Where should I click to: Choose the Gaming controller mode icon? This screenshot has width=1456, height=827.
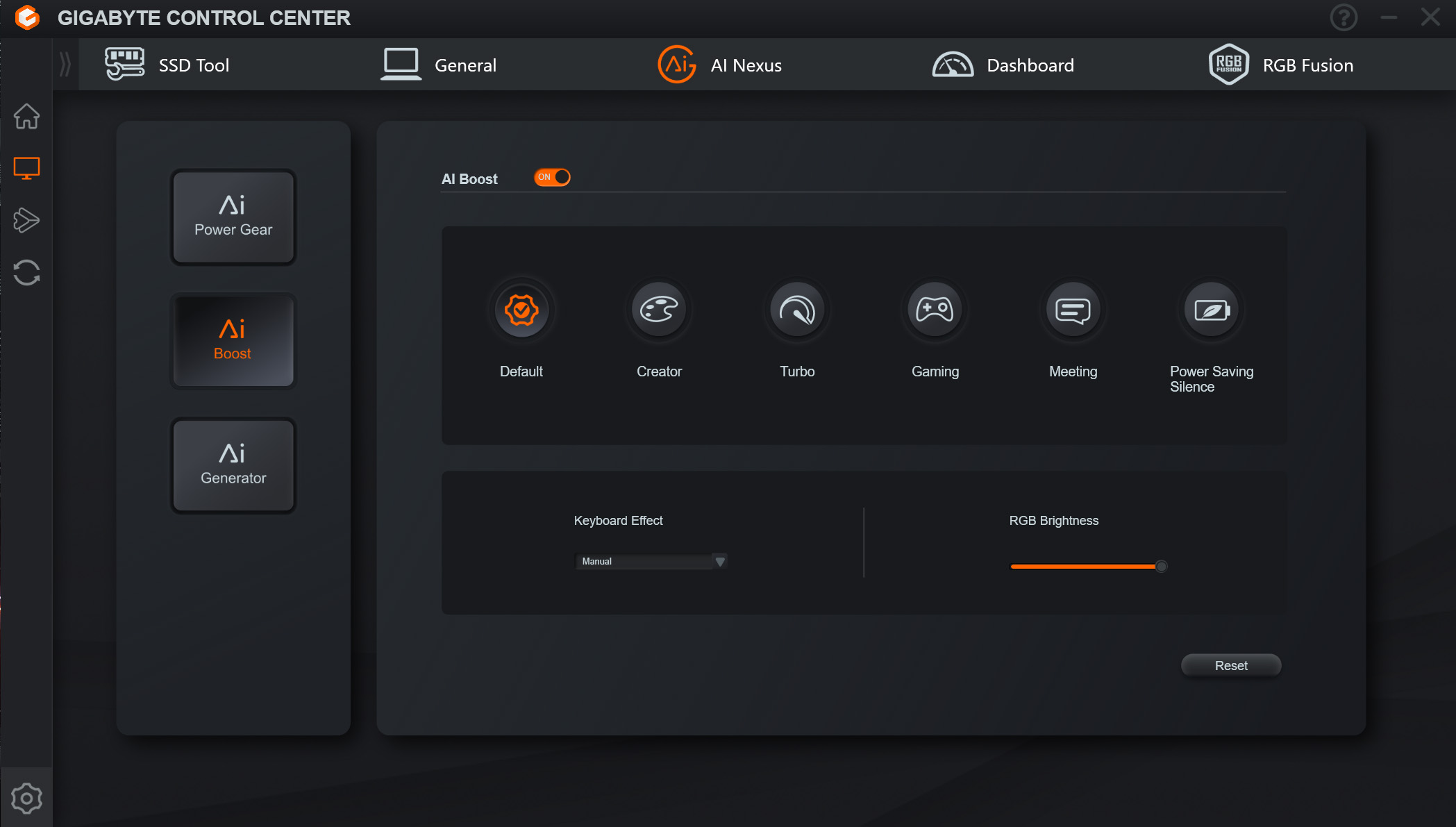935,310
